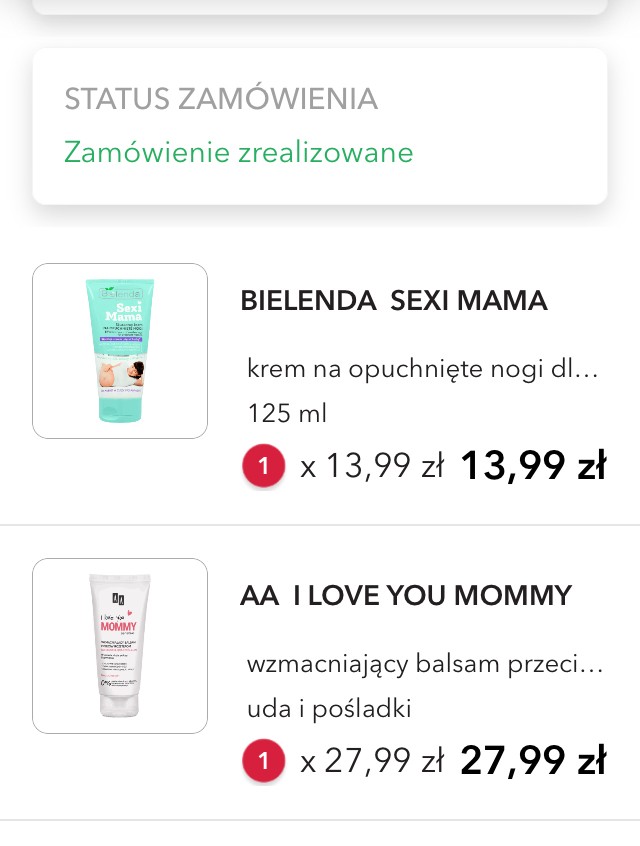Viewport: 640px width, 846px height.
Task: Tap the partially visible card at the top
Action: tap(320, 5)
